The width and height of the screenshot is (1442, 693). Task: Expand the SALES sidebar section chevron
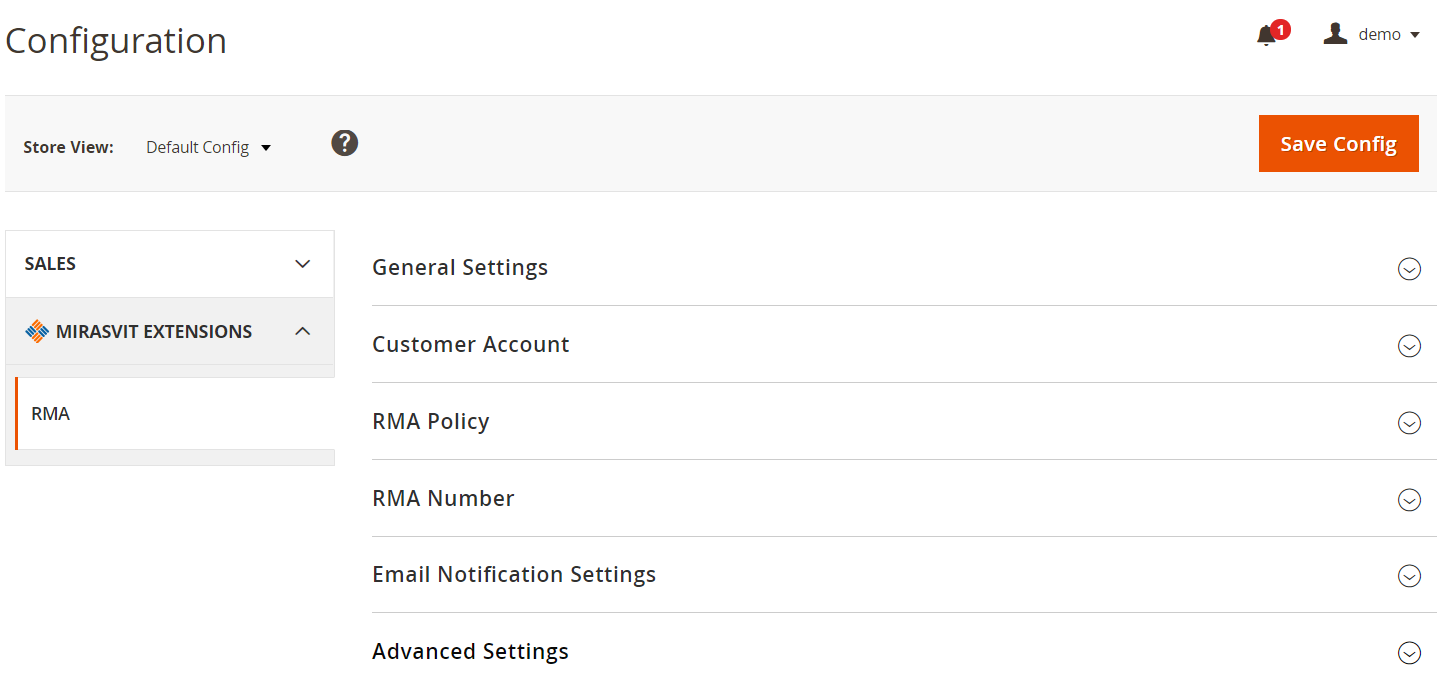click(x=303, y=264)
